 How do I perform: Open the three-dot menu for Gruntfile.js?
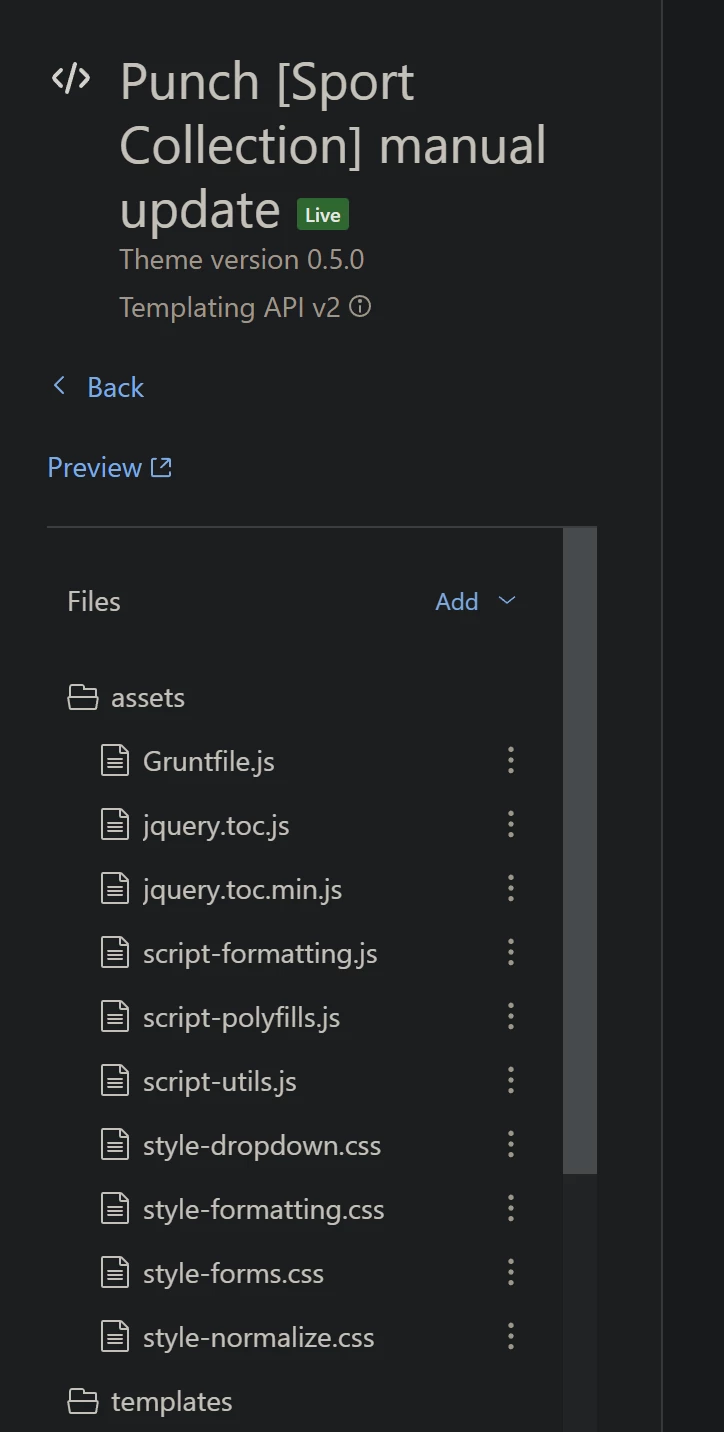tap(511, 760)
